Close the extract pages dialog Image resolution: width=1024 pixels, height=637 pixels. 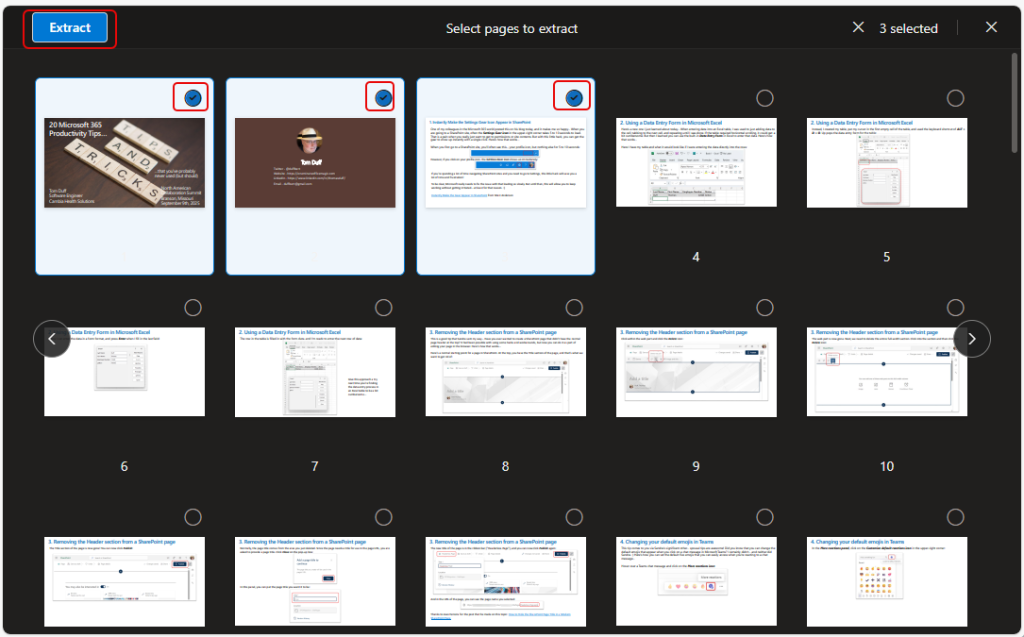[991, 27]
